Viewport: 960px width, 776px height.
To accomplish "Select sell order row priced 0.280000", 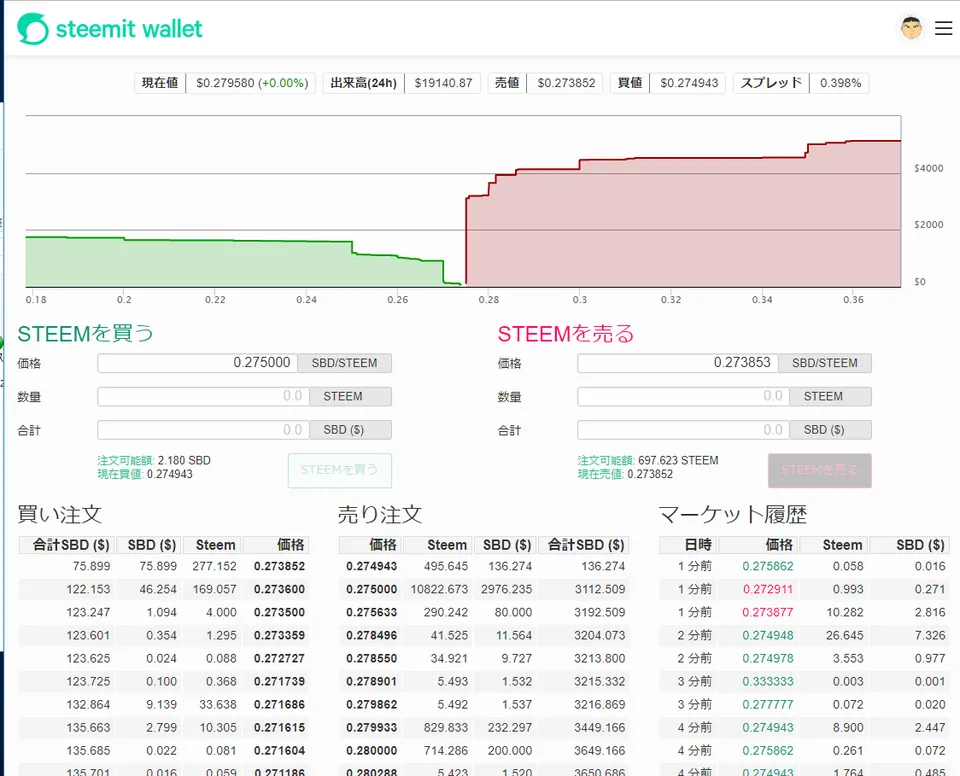I will [x=484, y=751].
